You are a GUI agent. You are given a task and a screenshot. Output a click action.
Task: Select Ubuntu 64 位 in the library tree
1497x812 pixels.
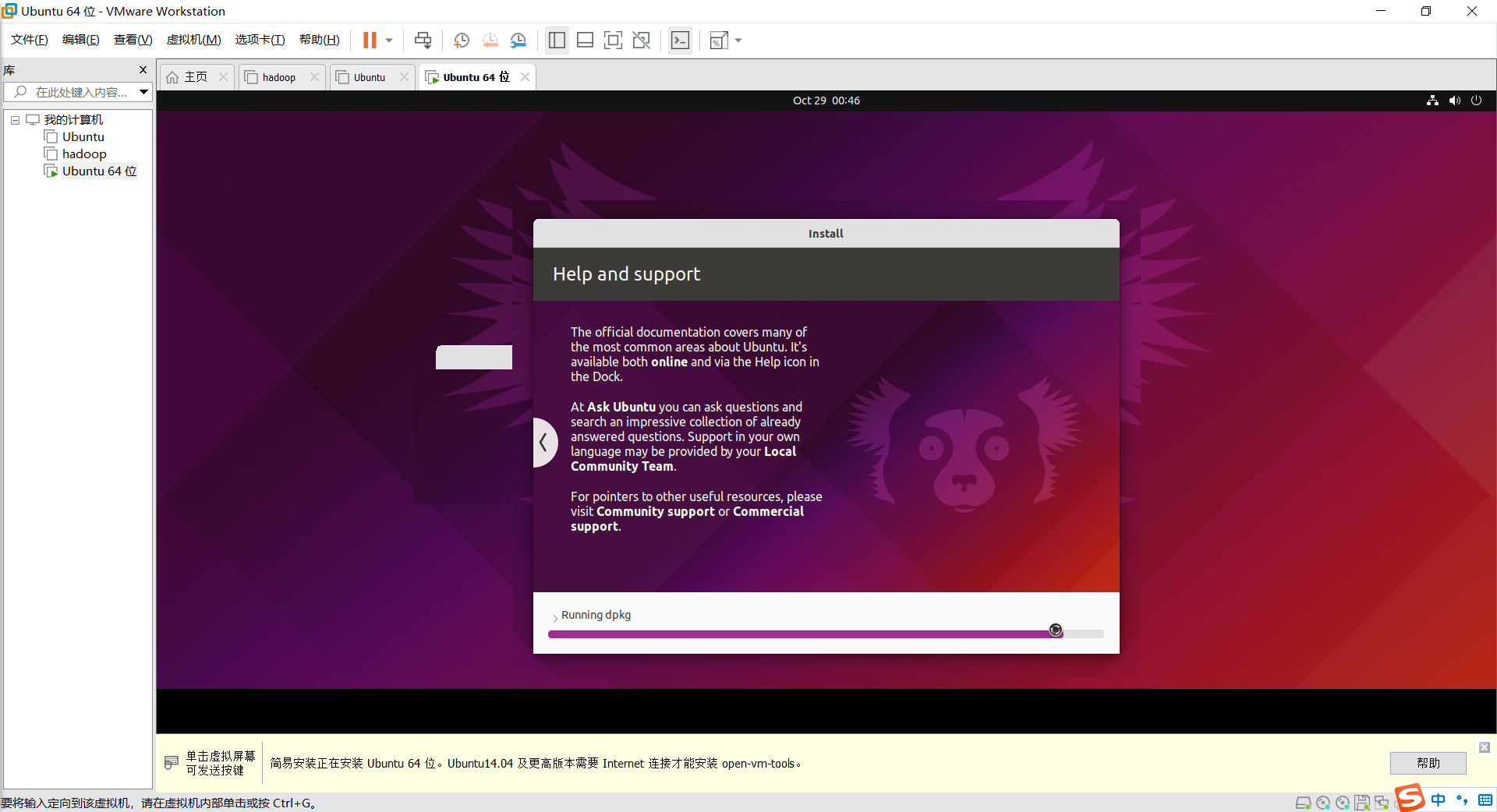[99, 171]
